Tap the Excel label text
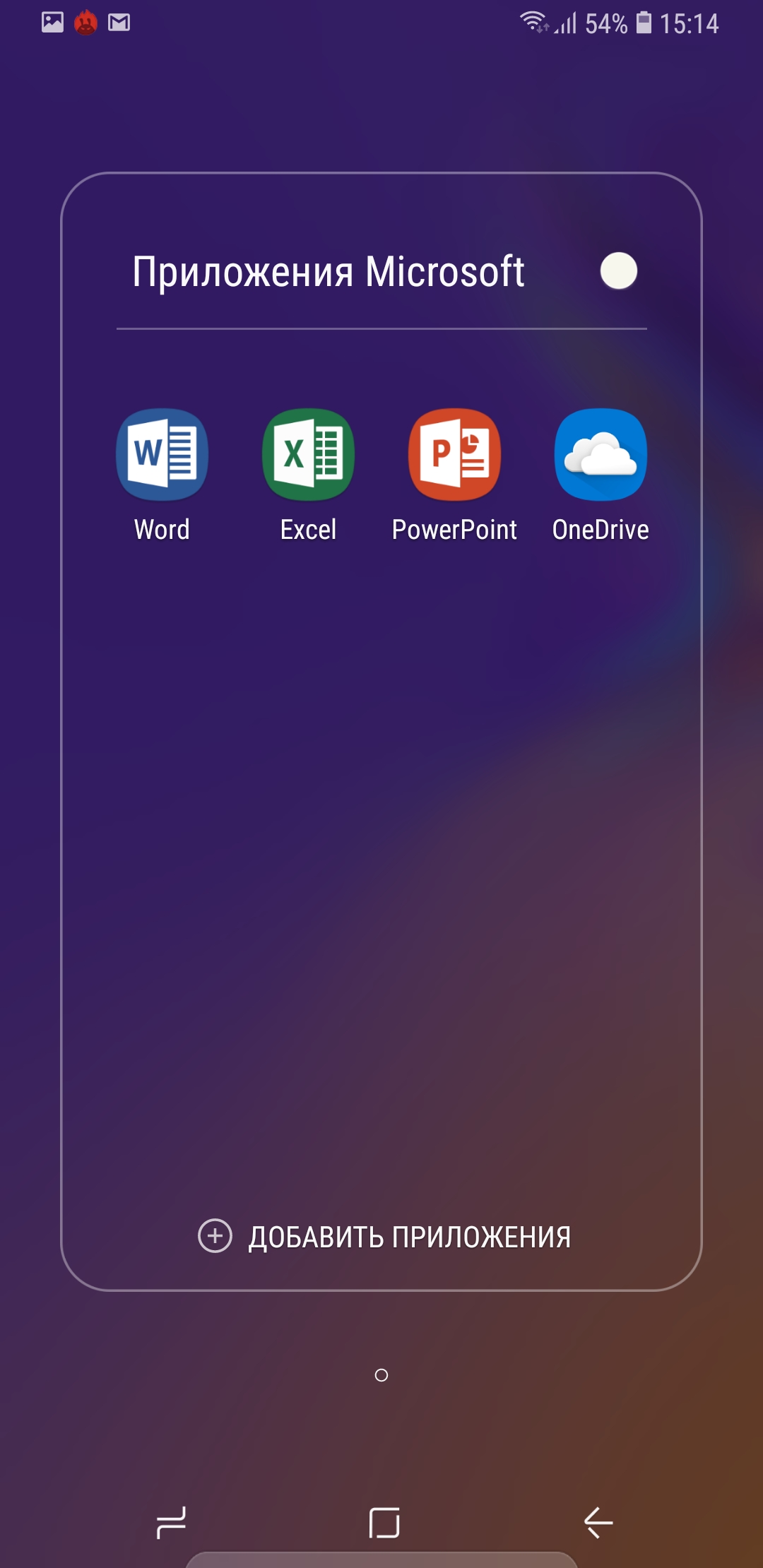763x1568 pixels. coord(308,530)
